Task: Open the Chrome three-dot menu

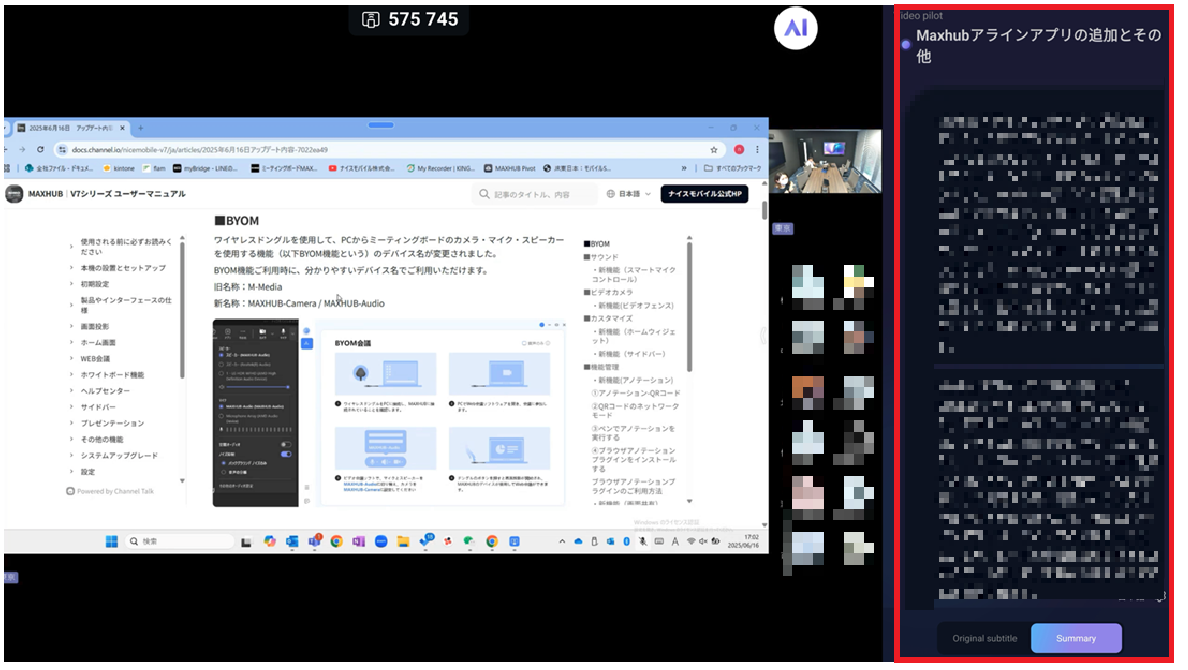Action: coord(757,149)
